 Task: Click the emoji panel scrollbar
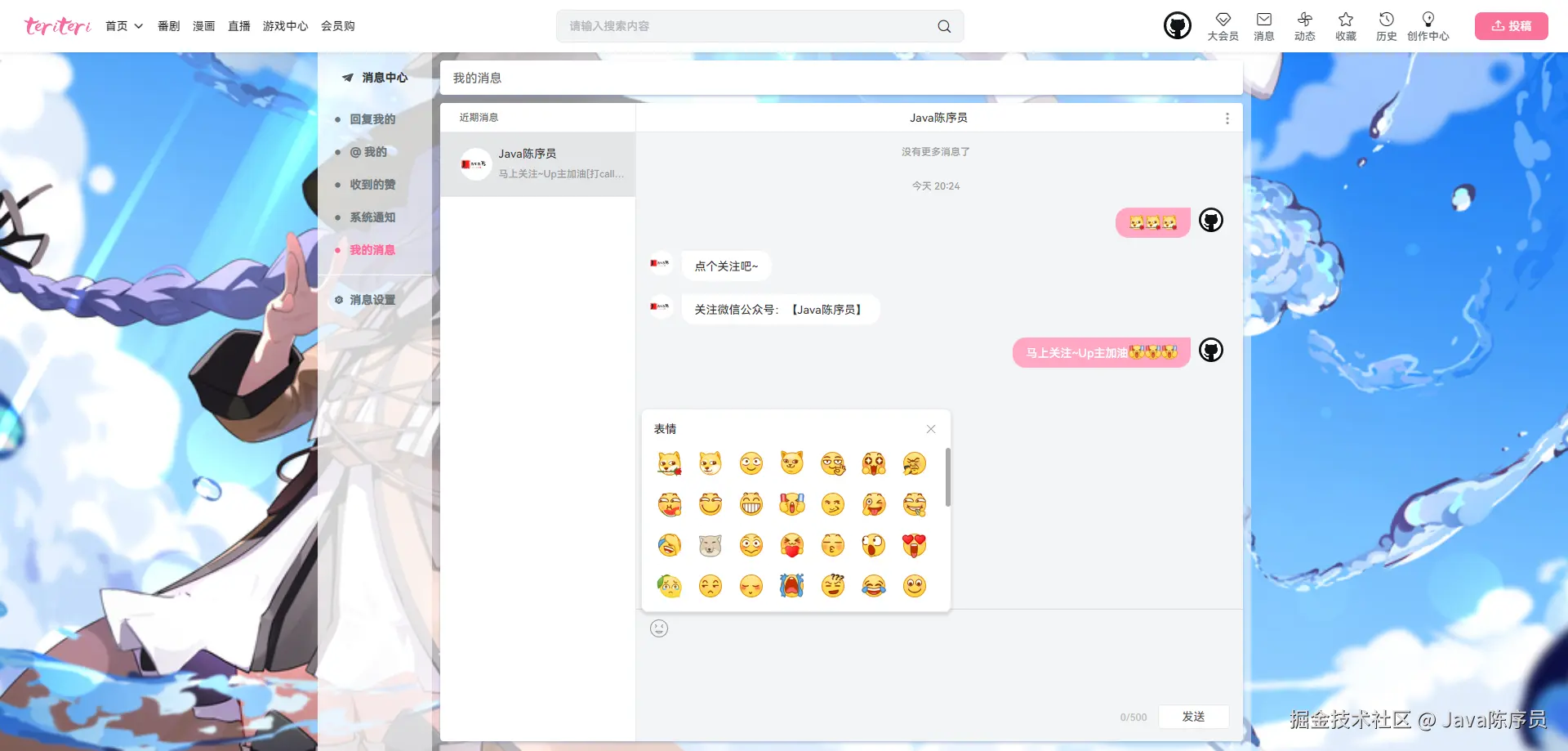coord(947,477)
